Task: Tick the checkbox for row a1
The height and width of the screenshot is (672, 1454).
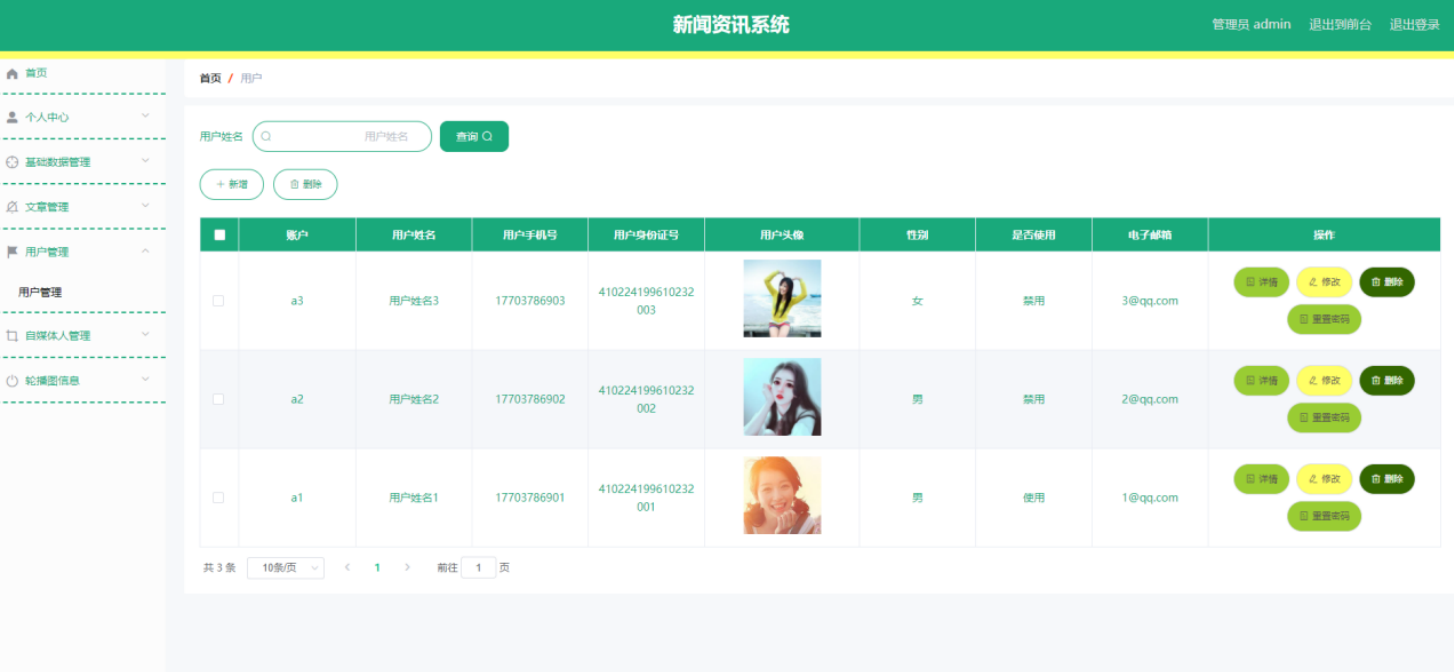Action: [x=218, y=497]
